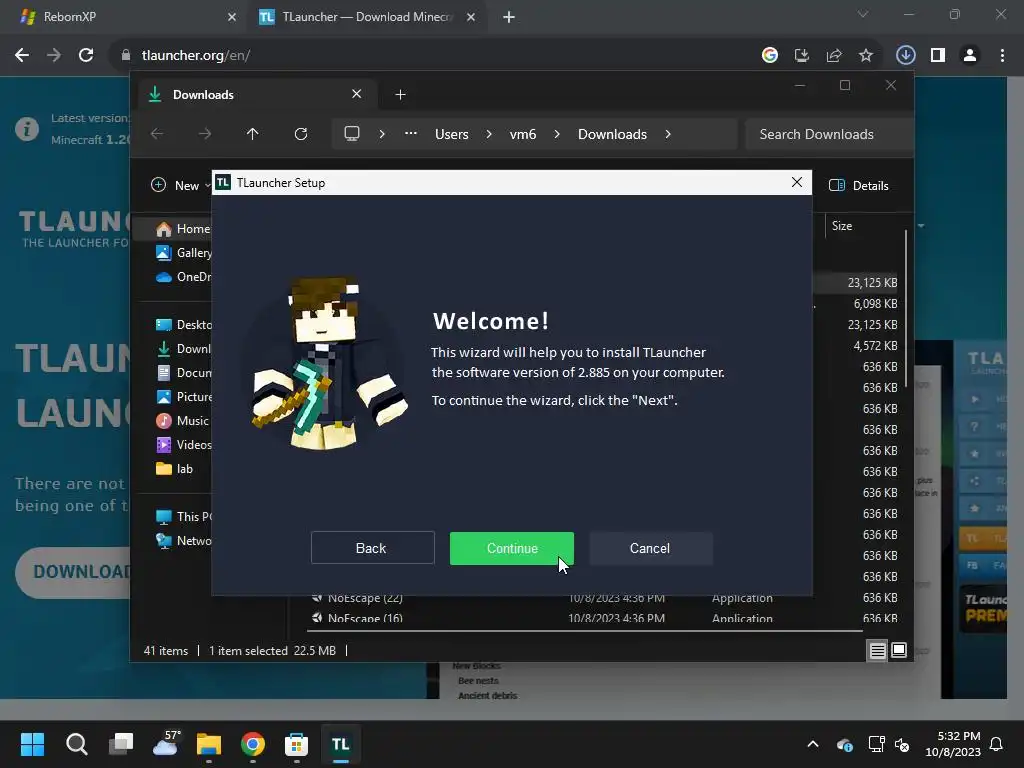Open Music in Explorer sidebar

tap(184, 421)
